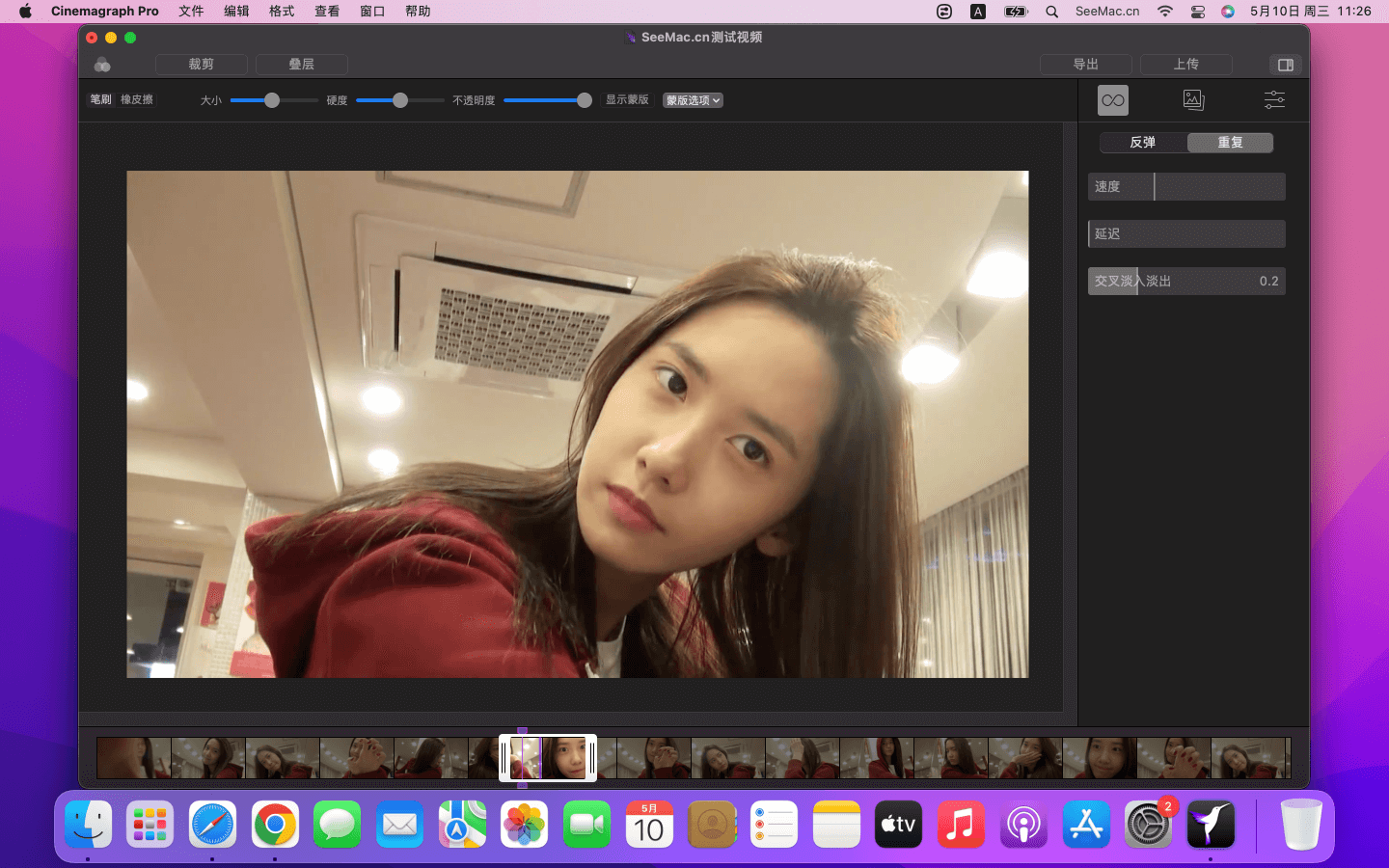Click the 上传 upload button
Image resolution: width=1389 pixels, height=868 pixels.
pyautogui.click(x=1186, y=65)
